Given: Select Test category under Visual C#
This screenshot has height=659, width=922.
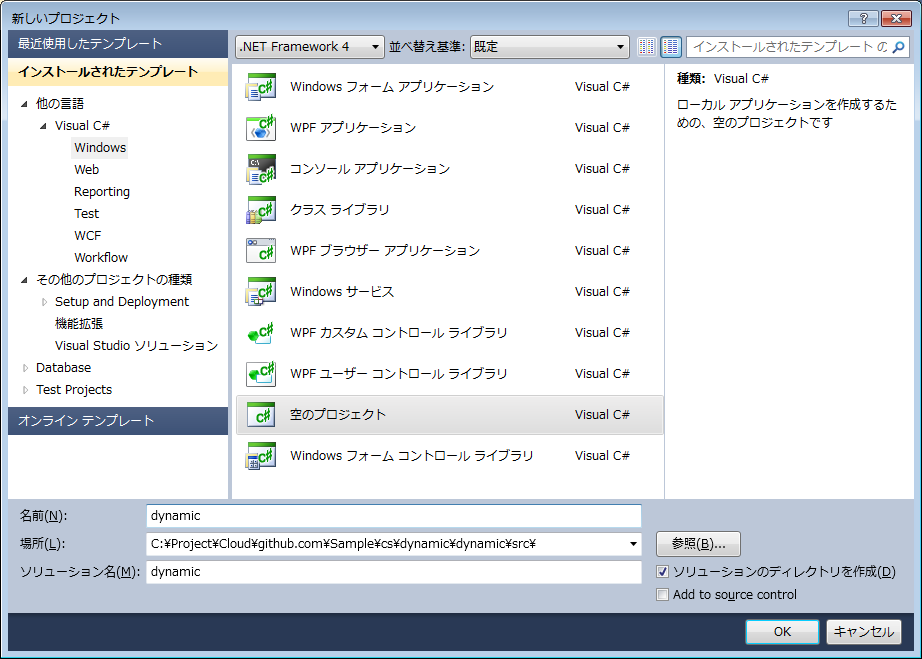Looking at the screenshot, I should (x=86, y=213).
